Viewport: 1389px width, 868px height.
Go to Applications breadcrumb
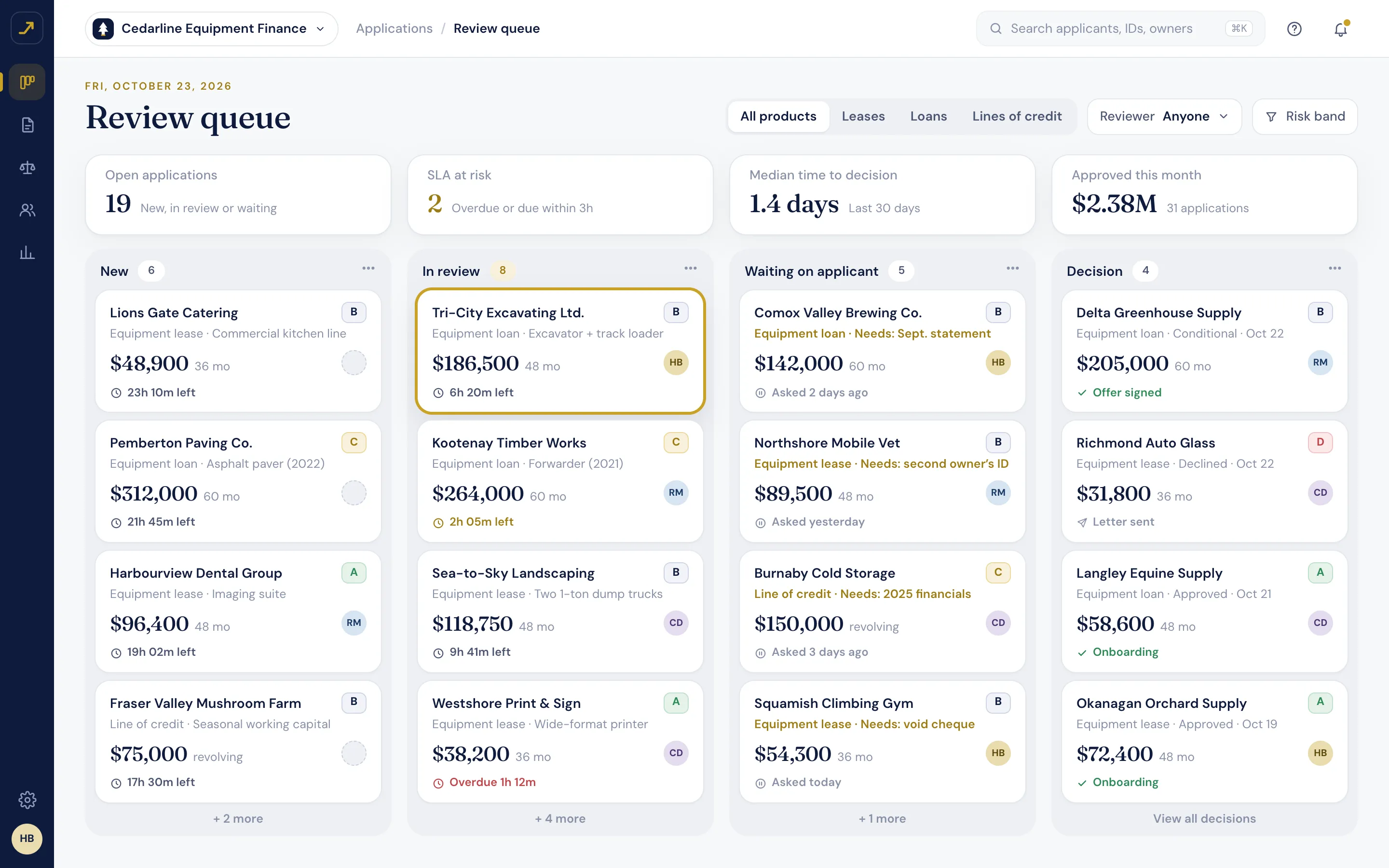[395, 29]
